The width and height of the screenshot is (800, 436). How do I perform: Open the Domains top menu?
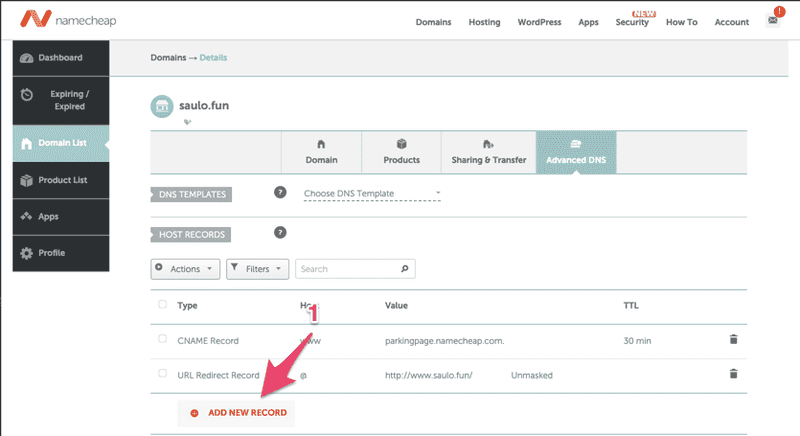pyautogui.click(x=433, y=22)
